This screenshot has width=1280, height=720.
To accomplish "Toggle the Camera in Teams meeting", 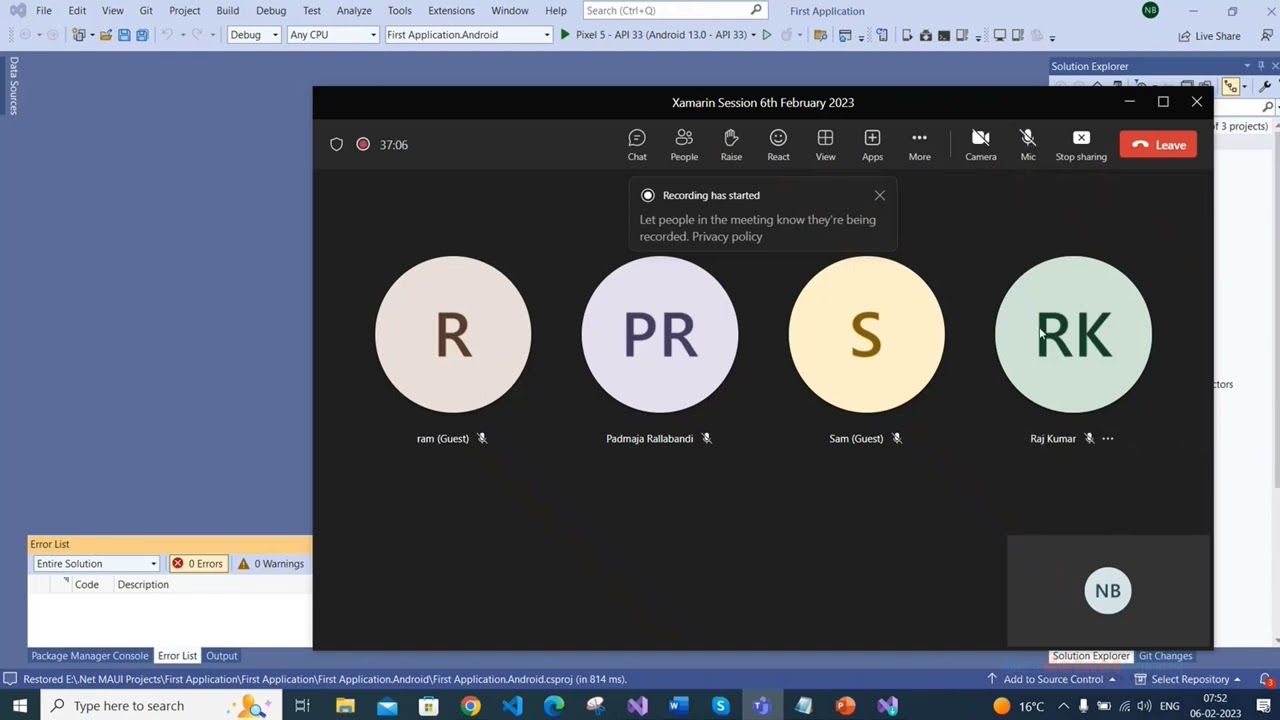I will point(981,145).
